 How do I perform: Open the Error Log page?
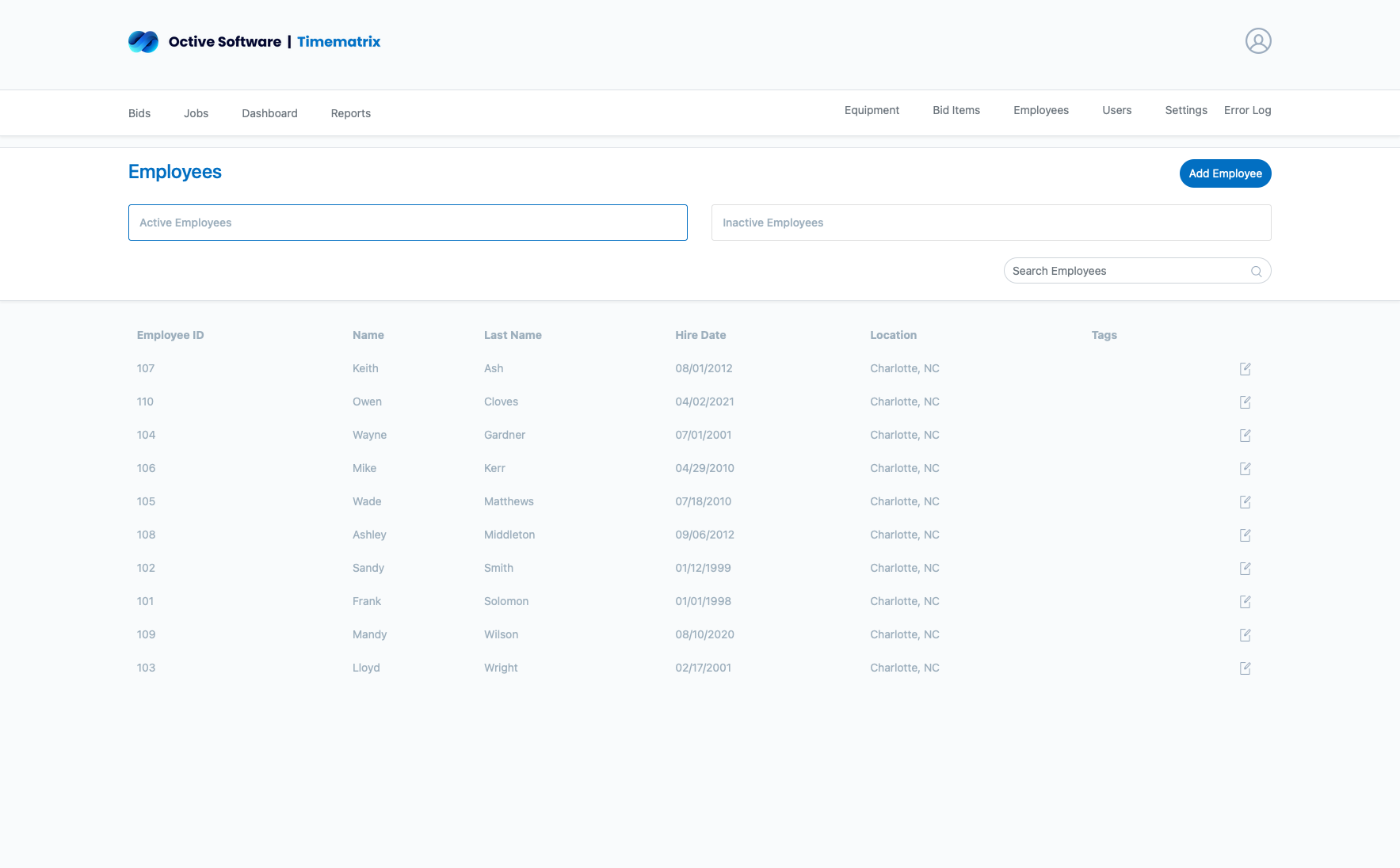pyautogui.click(x=1247, y=110)
